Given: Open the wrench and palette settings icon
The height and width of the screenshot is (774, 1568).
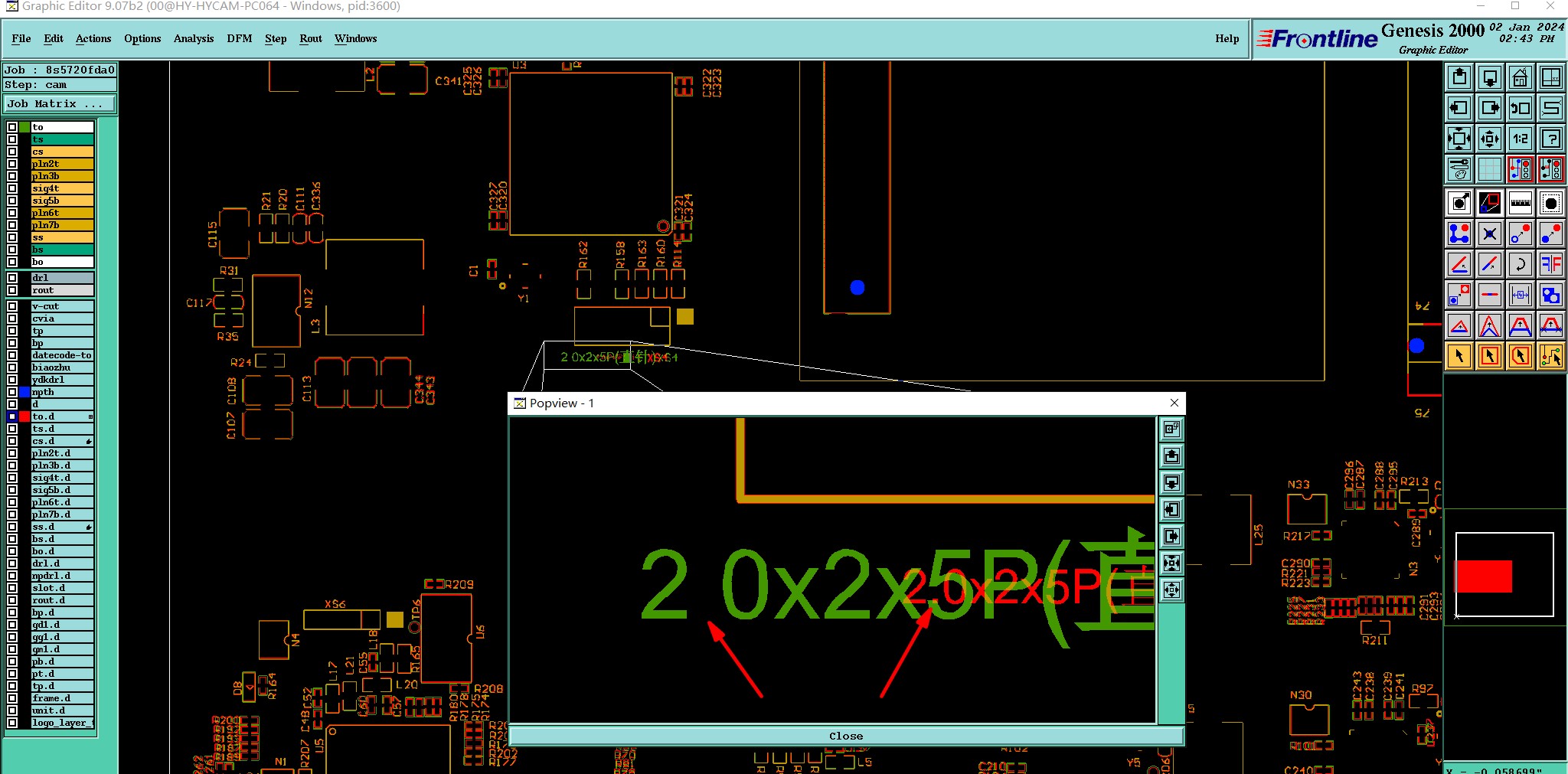Looking at the screenshot, I should (x=1459, y=169).
